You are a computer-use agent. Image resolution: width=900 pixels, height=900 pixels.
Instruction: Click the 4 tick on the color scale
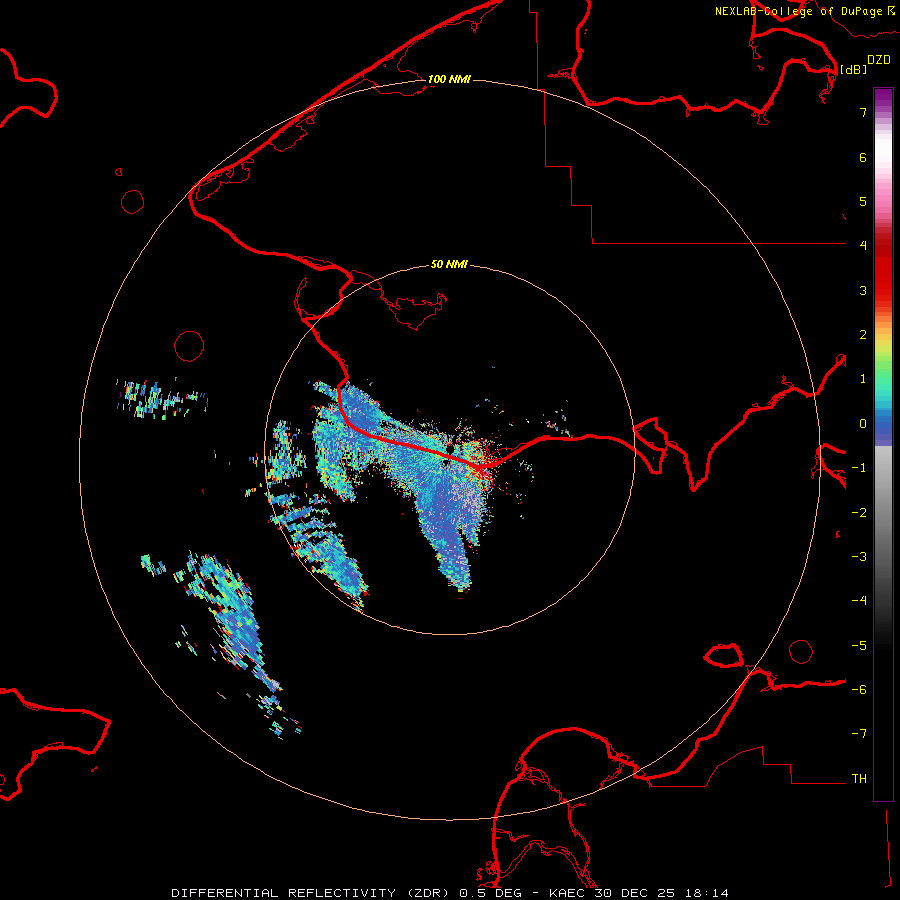[863, 246]
